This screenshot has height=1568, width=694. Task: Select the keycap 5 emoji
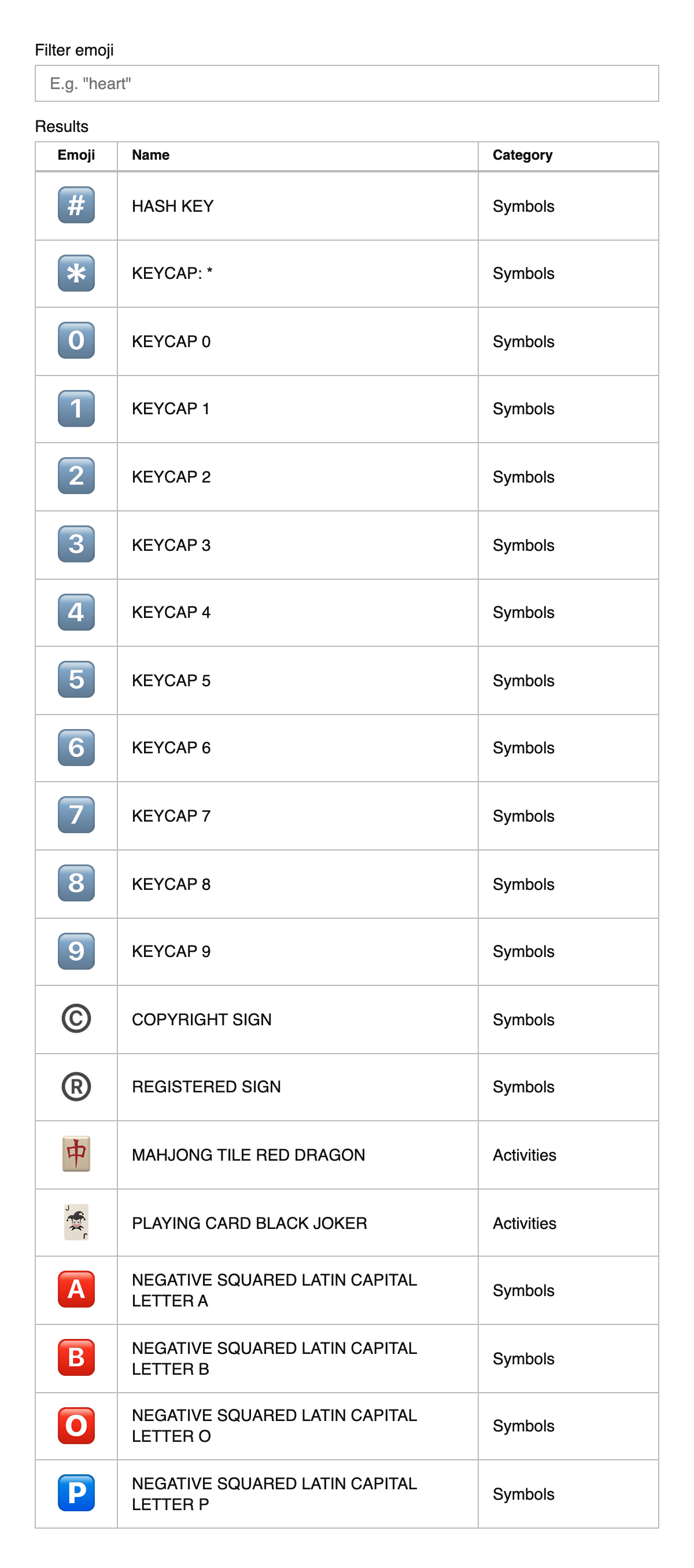click(x=76, y=679)
